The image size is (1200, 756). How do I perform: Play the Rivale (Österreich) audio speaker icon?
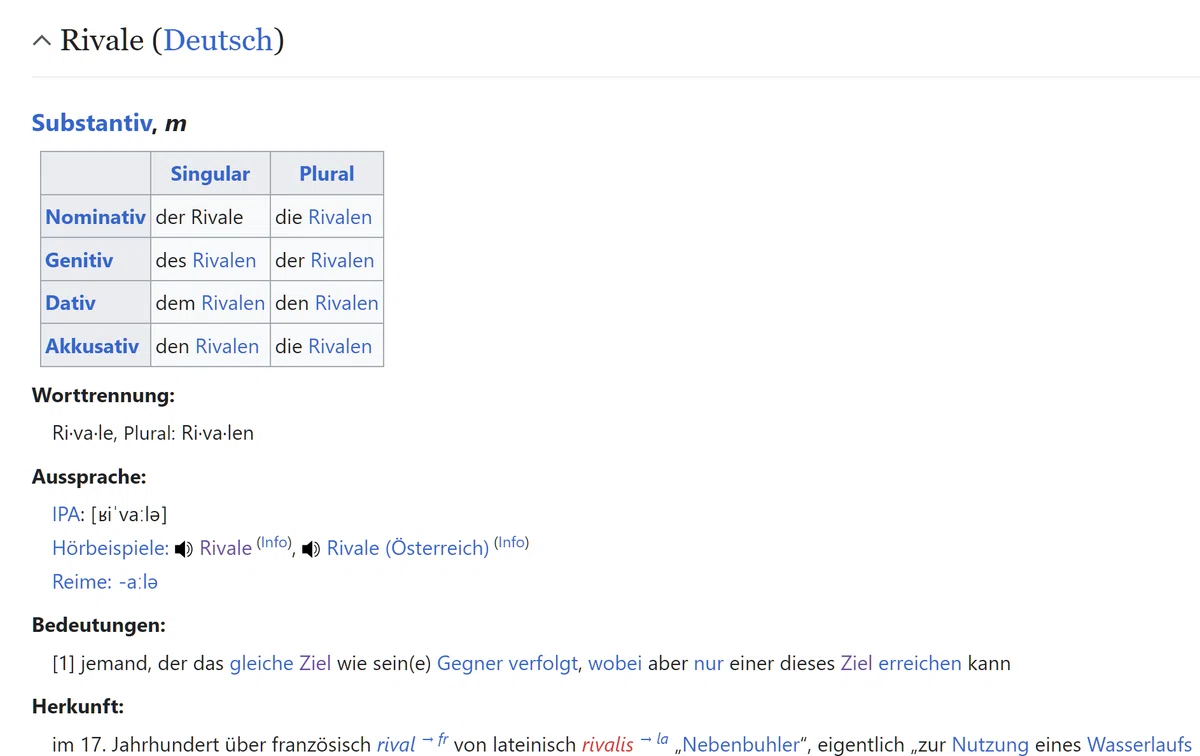click(311, 549)
